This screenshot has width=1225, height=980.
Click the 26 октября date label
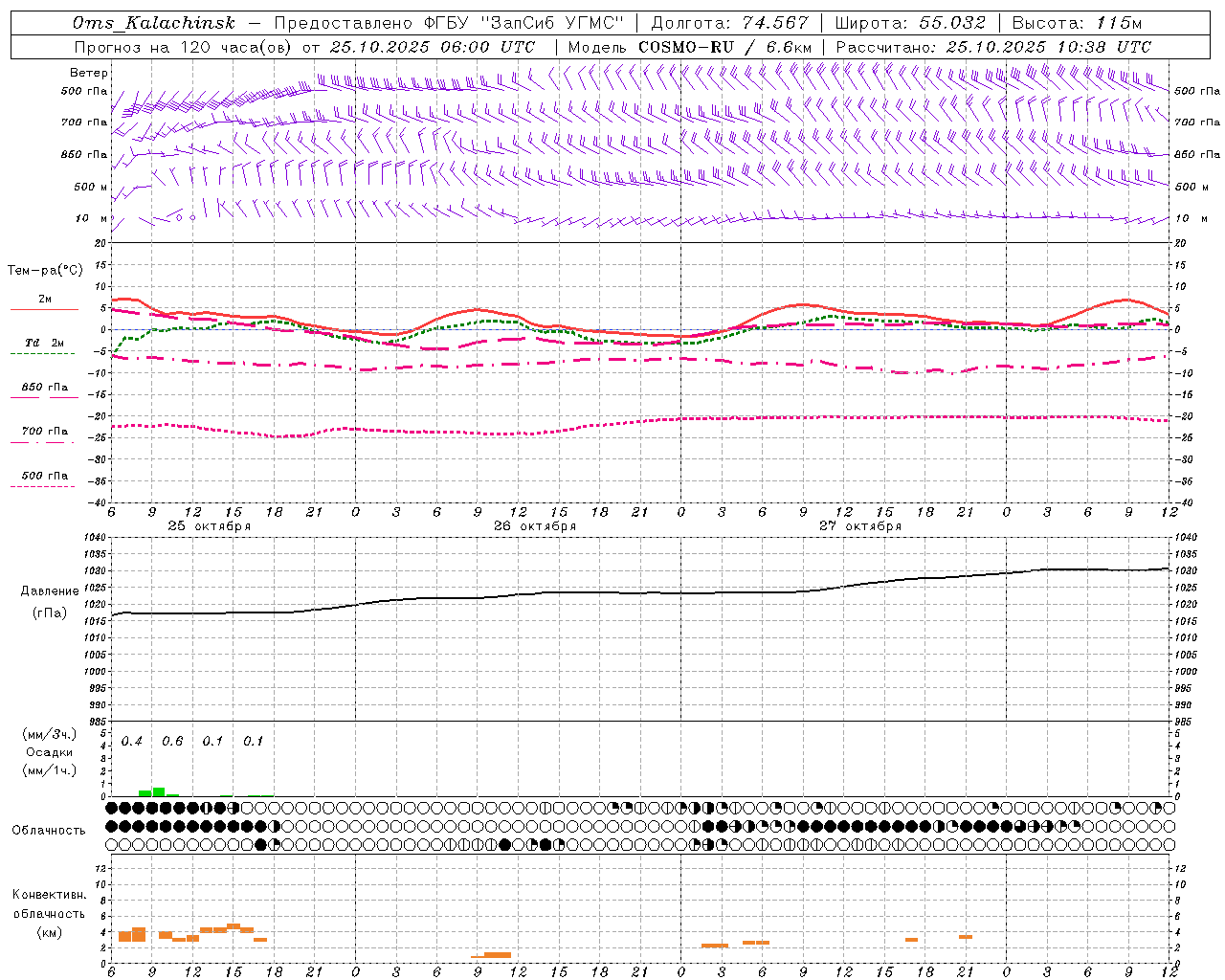(x=535, y=526)
